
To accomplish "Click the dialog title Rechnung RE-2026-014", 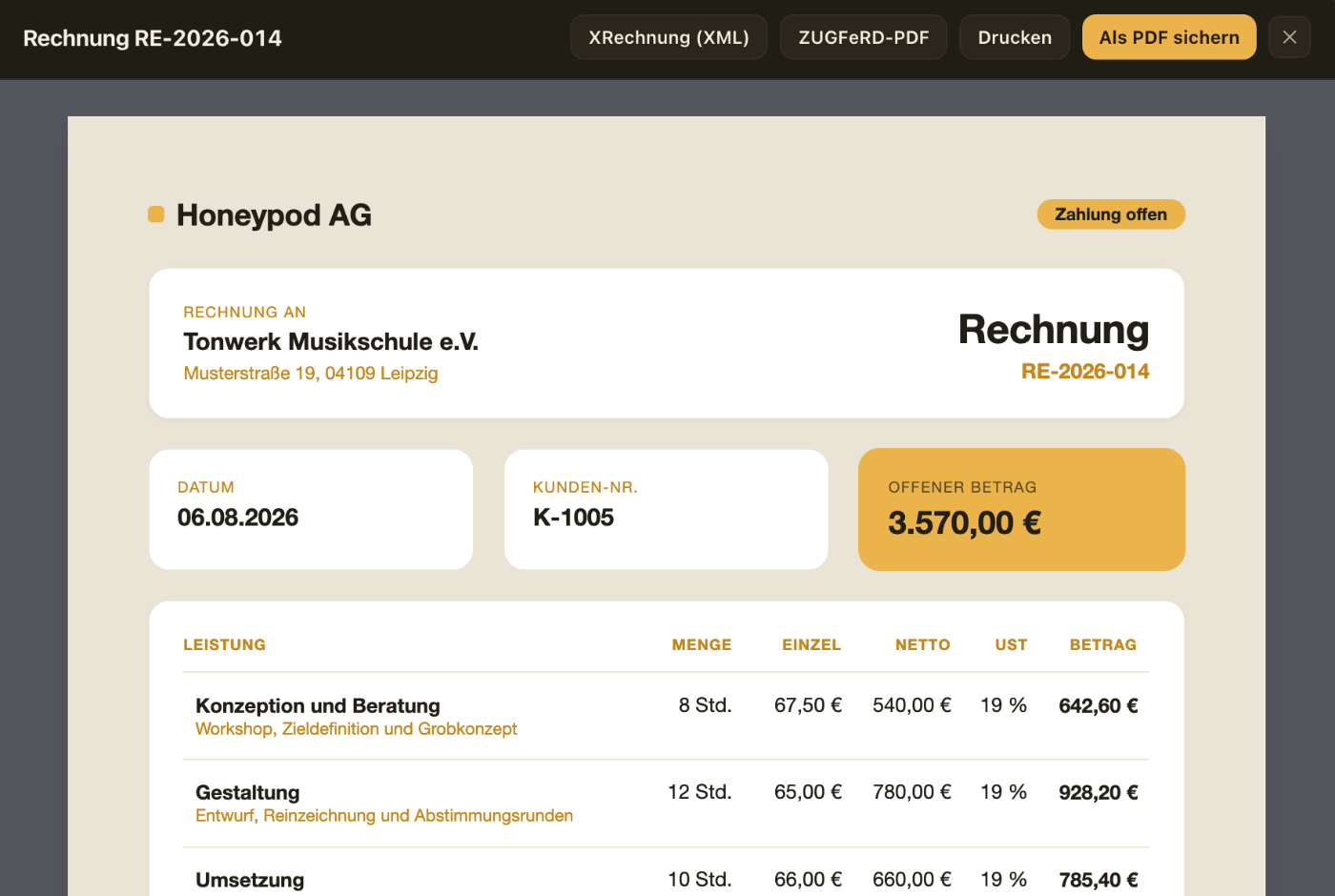I will coord(153,38).
